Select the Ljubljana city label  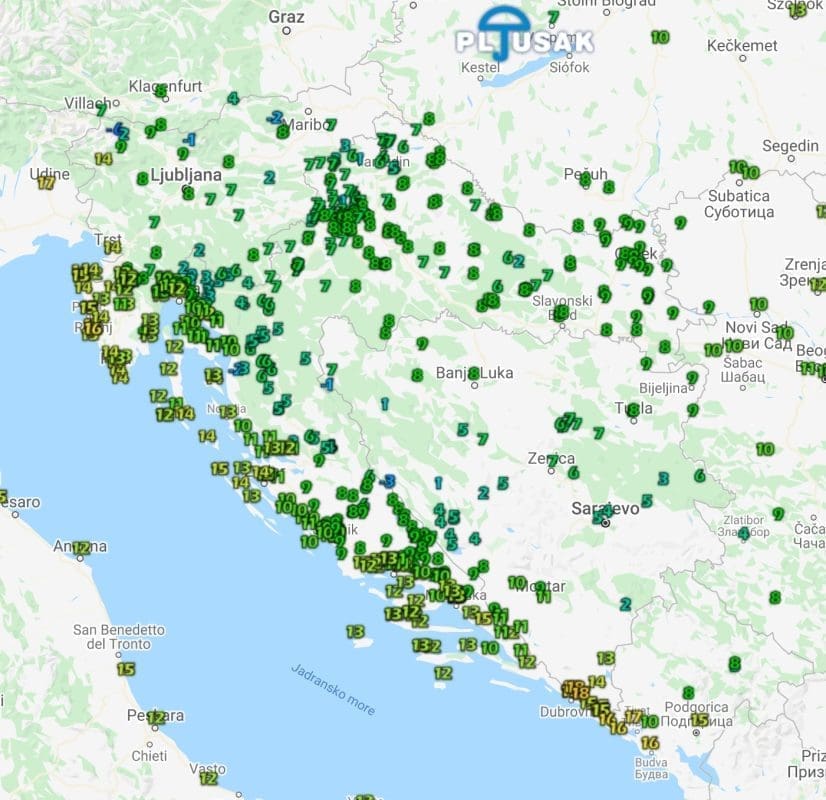click(x=185, y=175)
